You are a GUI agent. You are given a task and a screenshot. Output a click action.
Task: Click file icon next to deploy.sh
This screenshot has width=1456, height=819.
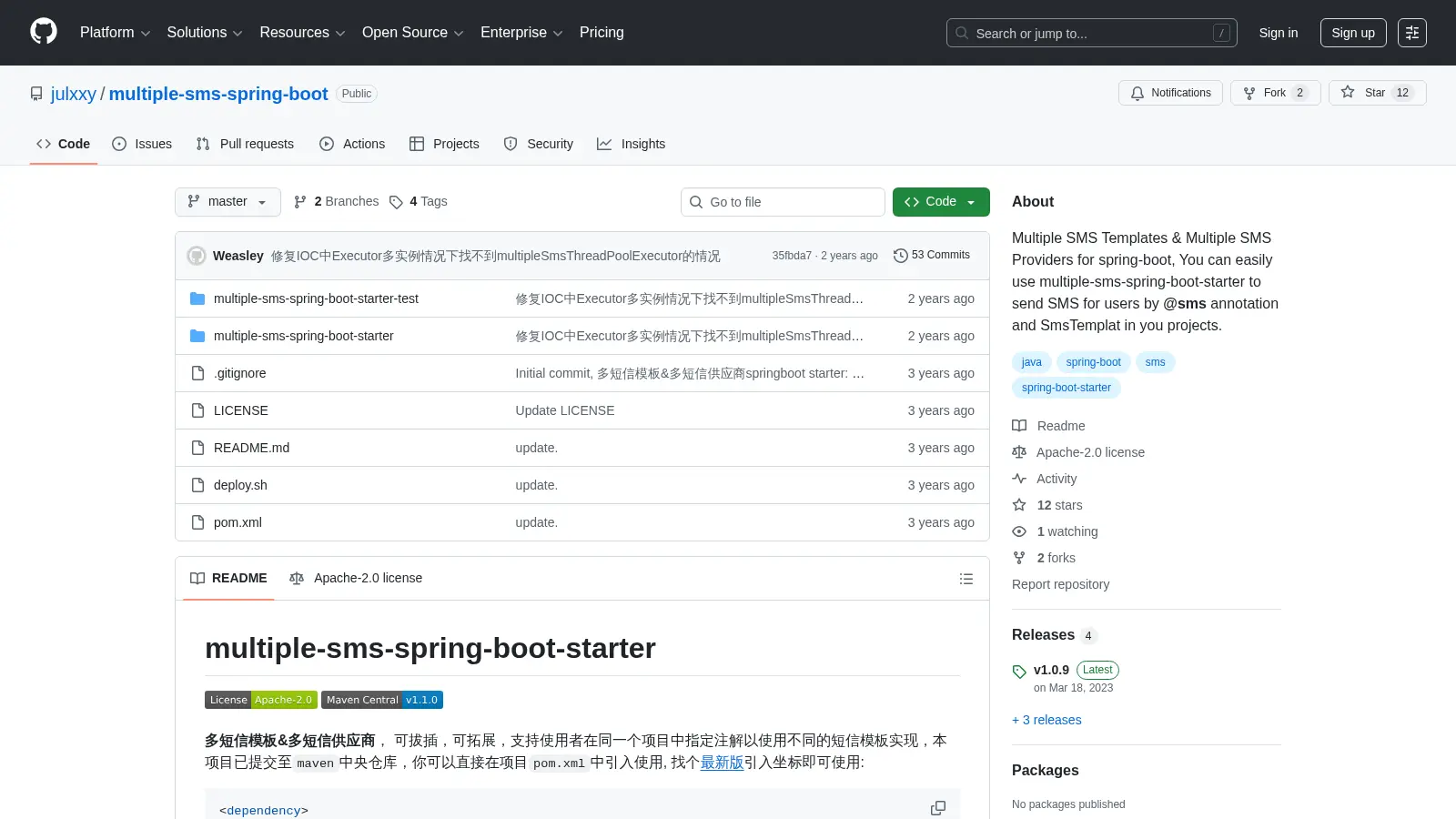click(197, 485)
